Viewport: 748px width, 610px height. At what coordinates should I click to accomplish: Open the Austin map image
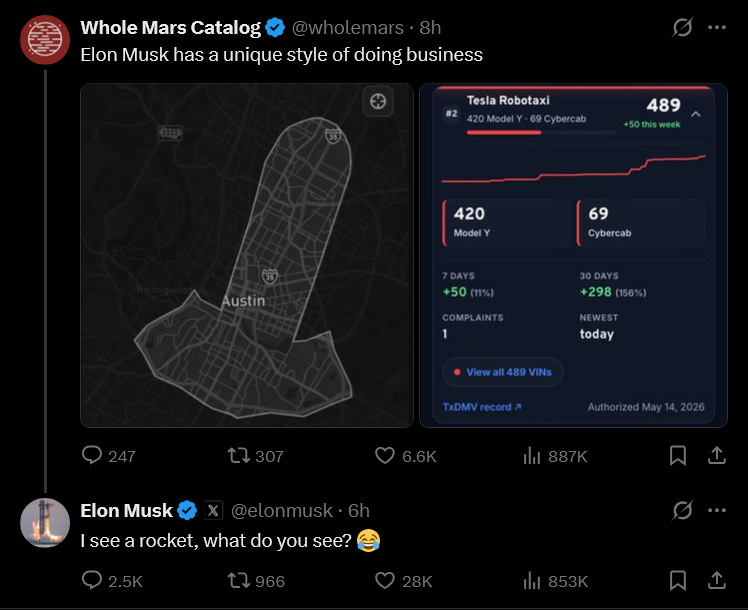(x=247, y=255)
